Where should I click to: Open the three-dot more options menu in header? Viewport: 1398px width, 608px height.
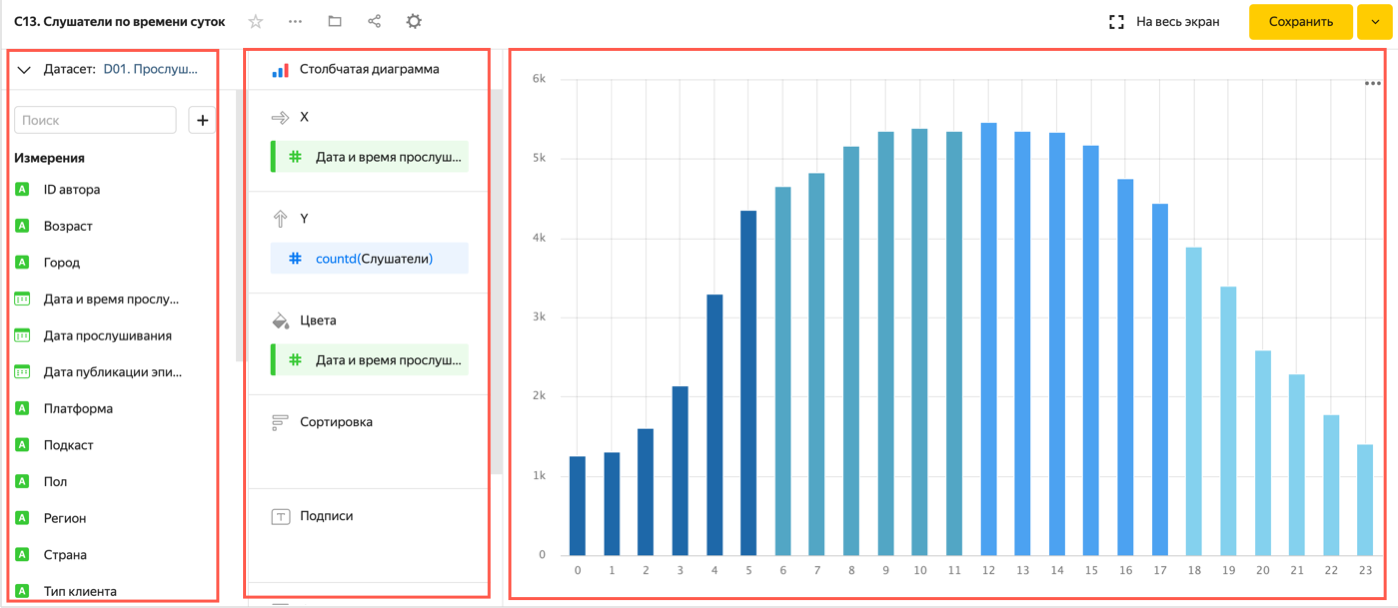pyautogui.click(x=295, y=21)
